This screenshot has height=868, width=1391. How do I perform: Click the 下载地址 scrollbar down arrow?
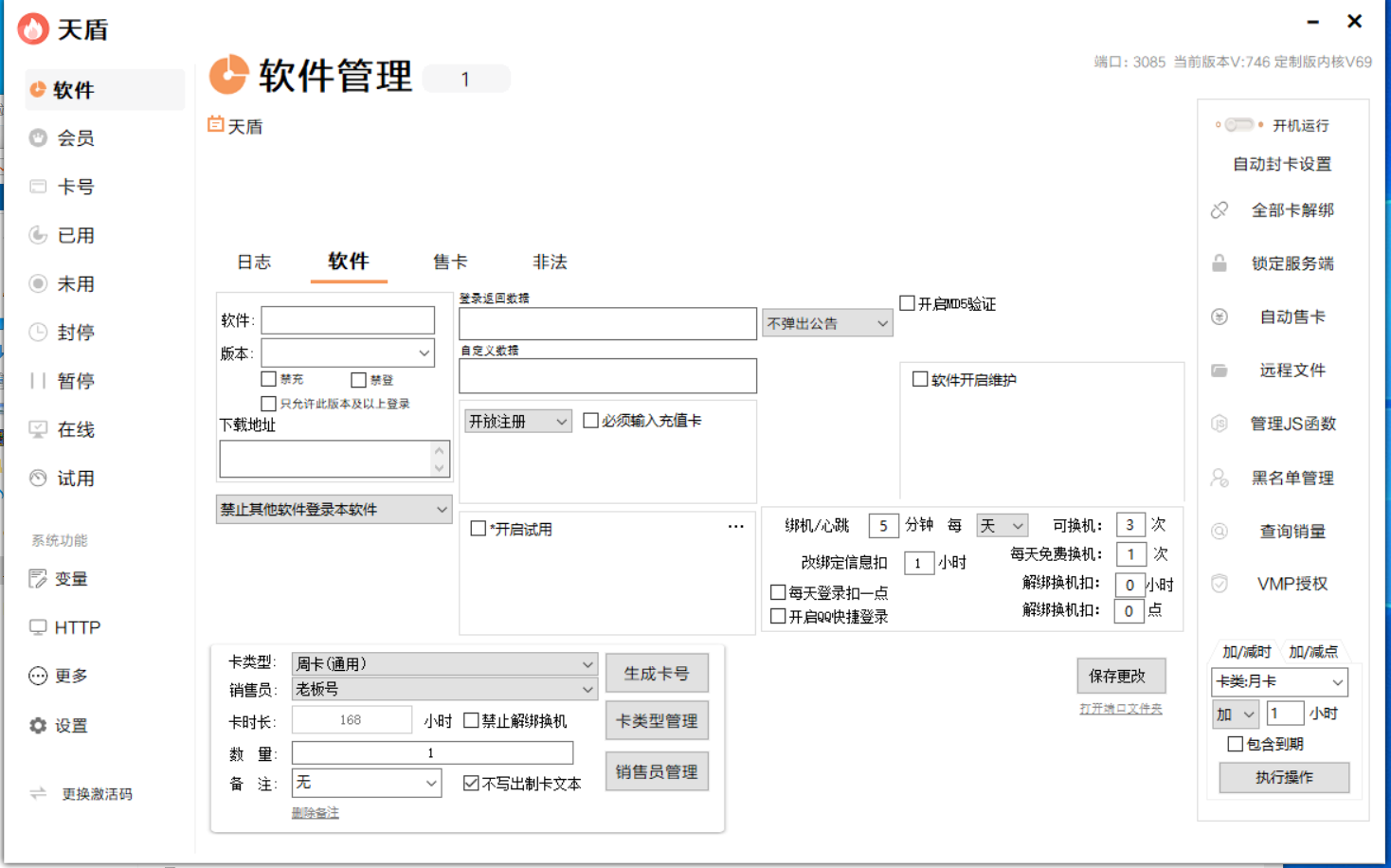click(439, 468)
